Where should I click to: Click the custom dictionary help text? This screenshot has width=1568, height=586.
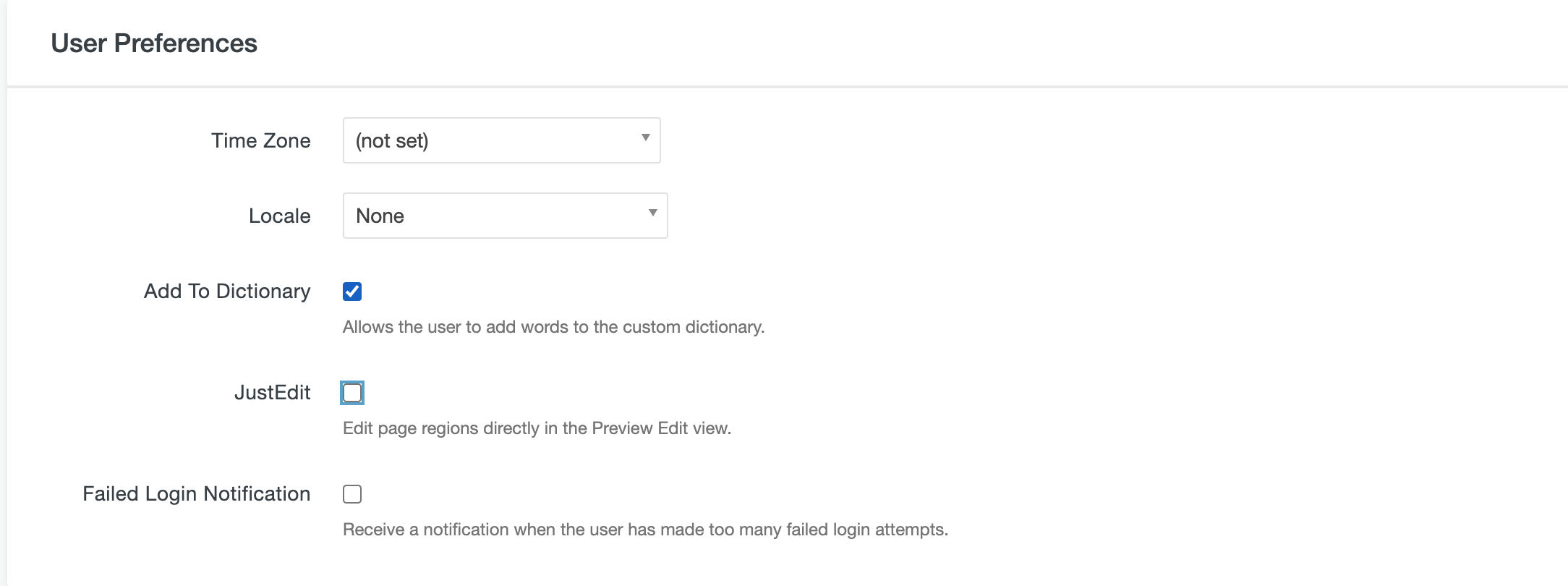point(553,327)
